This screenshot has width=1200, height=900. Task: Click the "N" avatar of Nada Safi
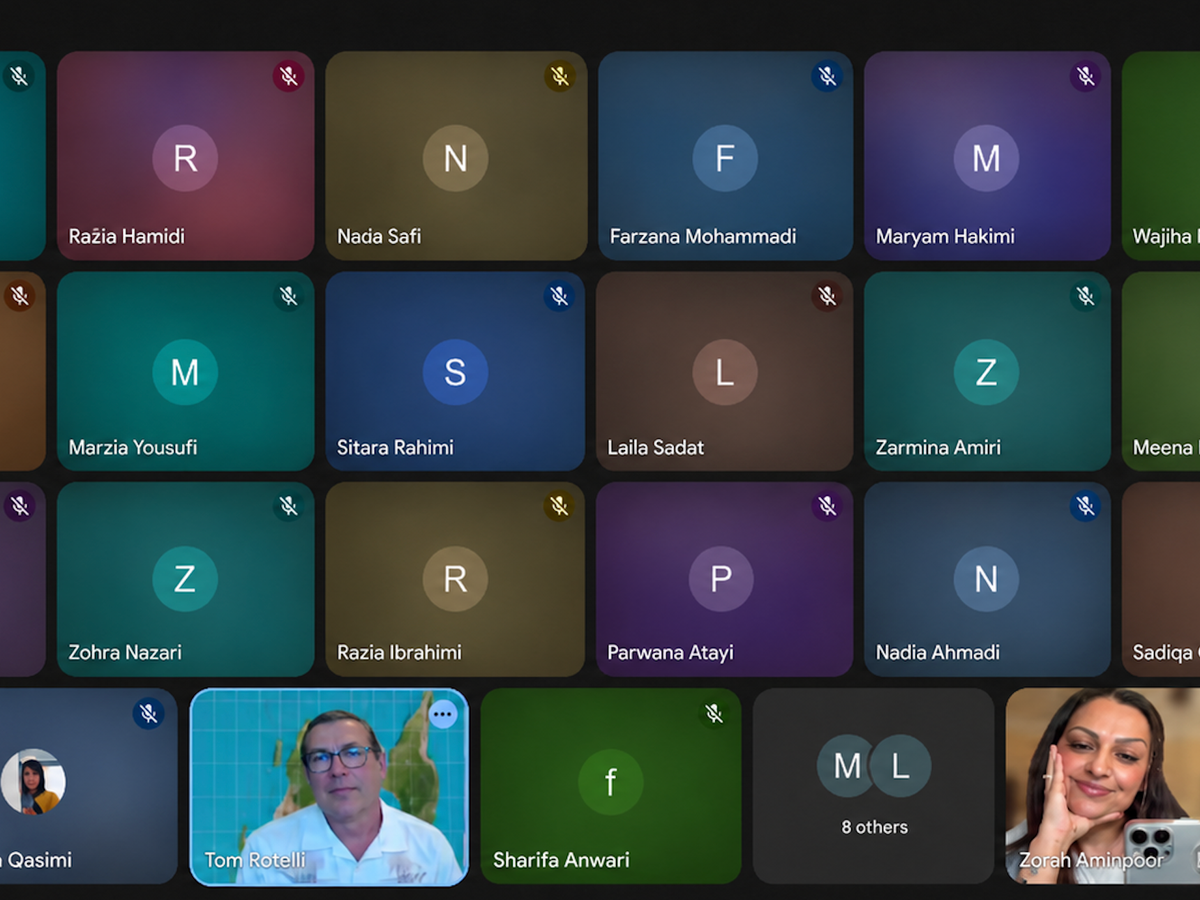tap(455, 158)
